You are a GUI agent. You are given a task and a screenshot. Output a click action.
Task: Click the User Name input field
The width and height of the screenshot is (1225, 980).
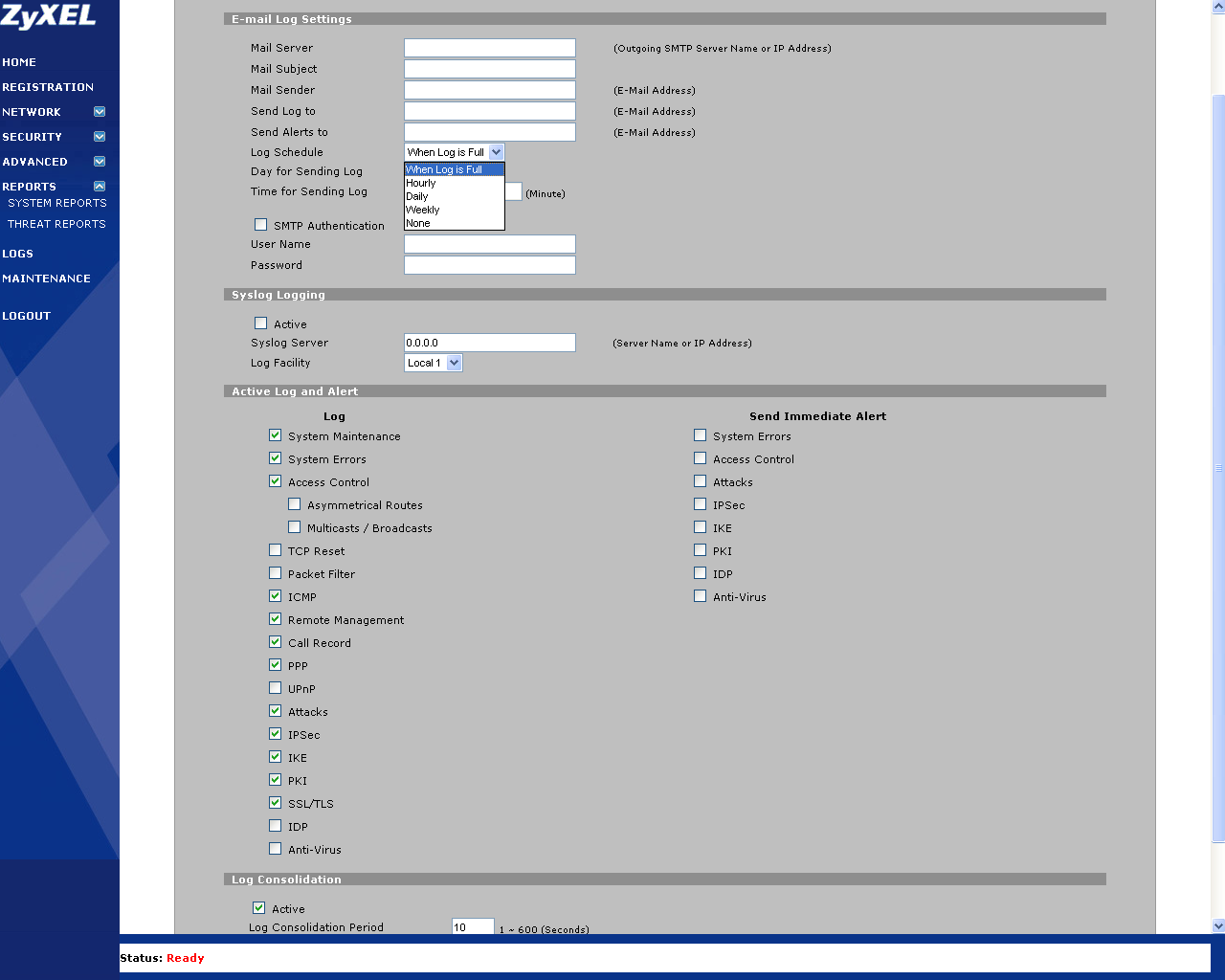coord(490,244)
